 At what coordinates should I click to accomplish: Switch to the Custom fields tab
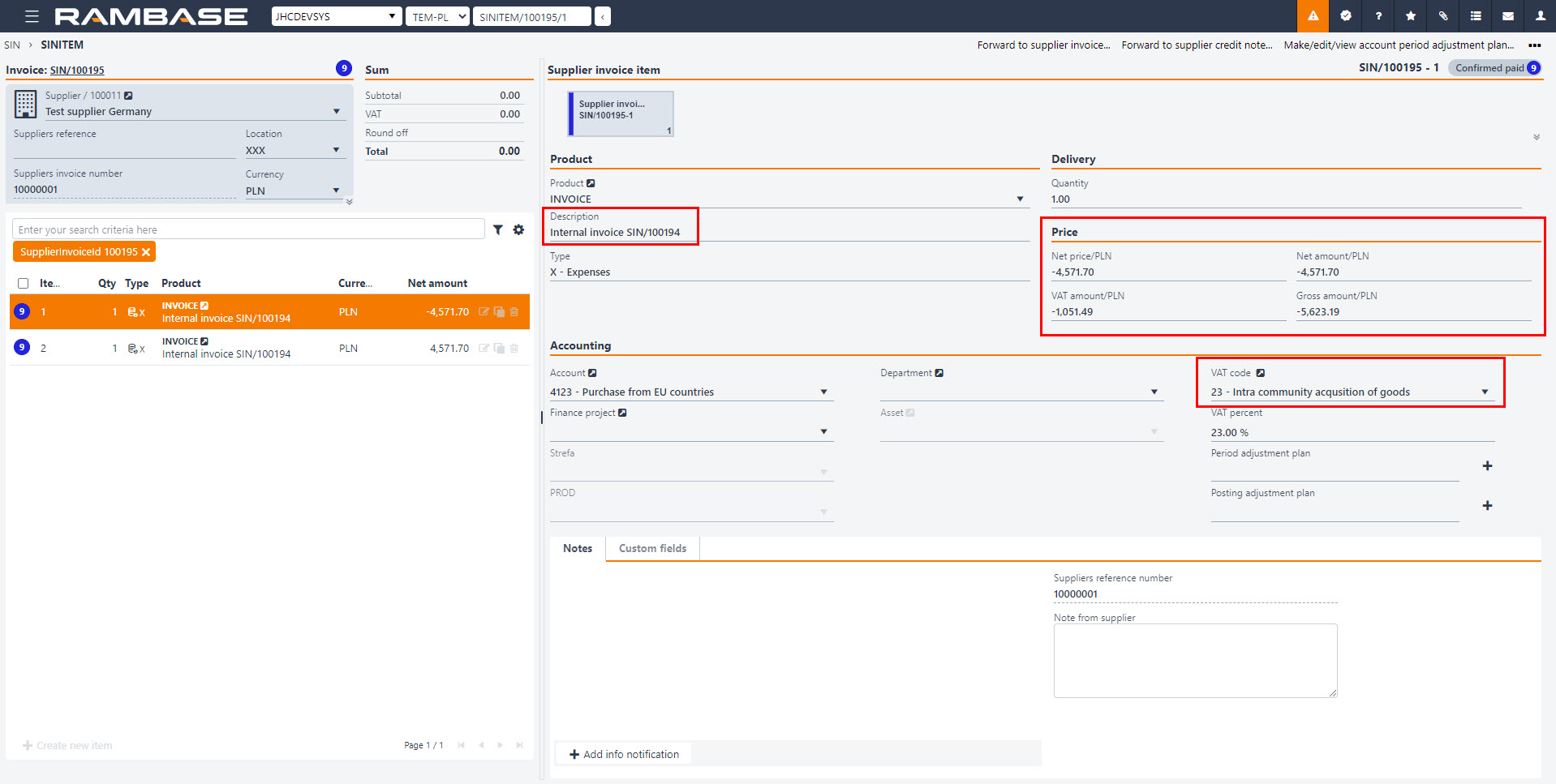click(652, 549)
